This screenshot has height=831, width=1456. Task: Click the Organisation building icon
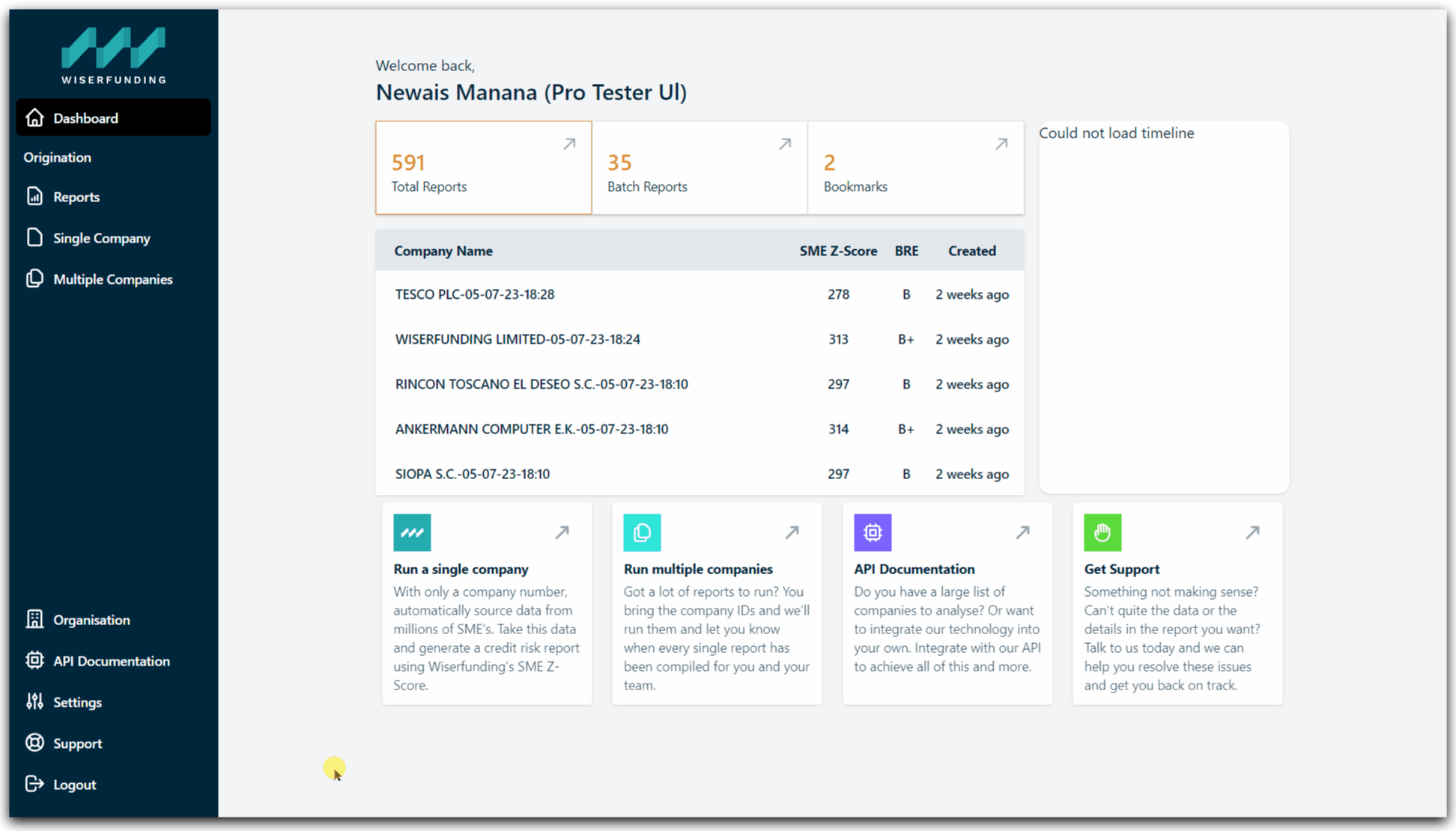[x=34, y=619]
